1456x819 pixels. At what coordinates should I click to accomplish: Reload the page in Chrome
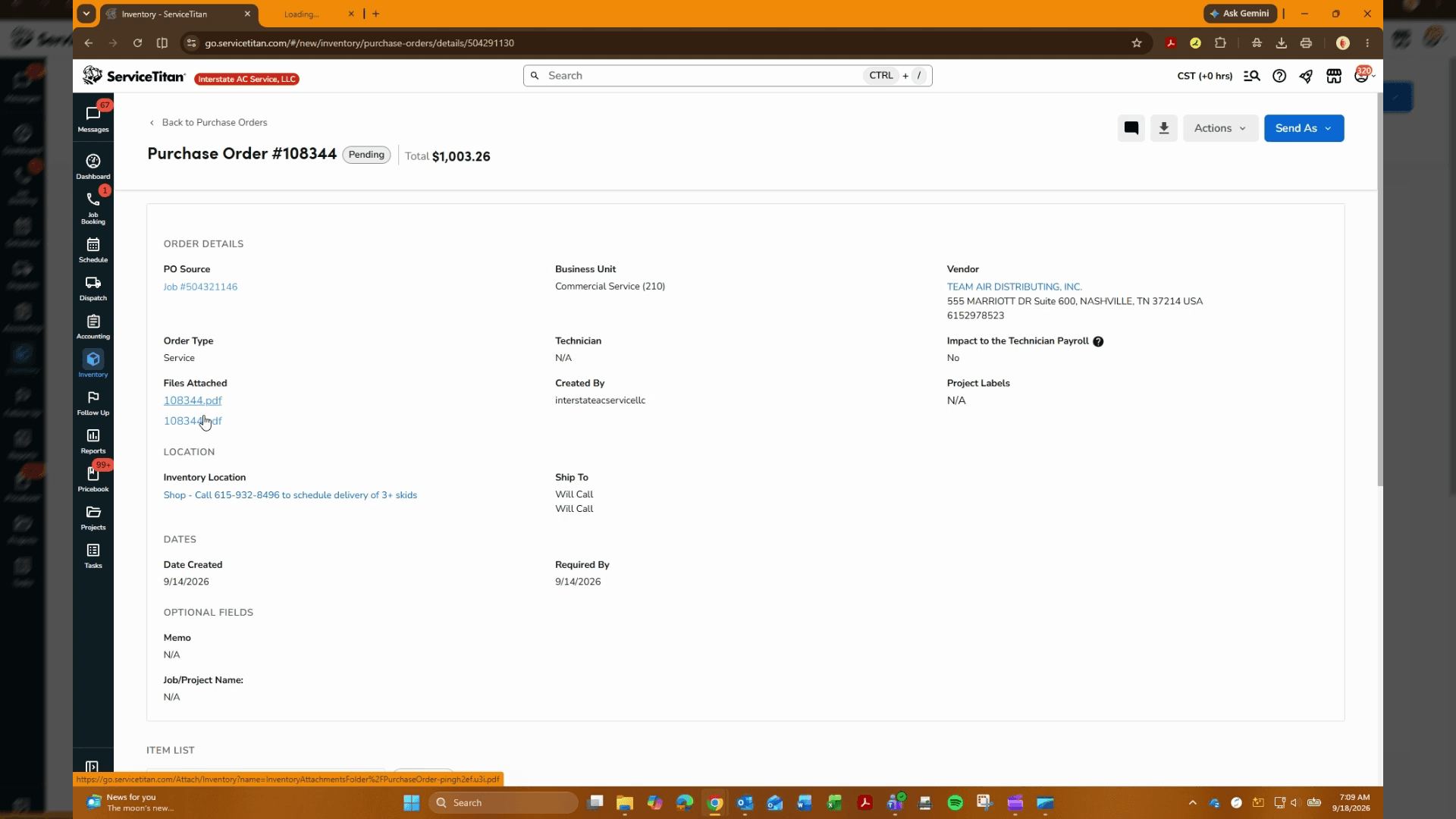pyautogui.click(x=137, y=43)
